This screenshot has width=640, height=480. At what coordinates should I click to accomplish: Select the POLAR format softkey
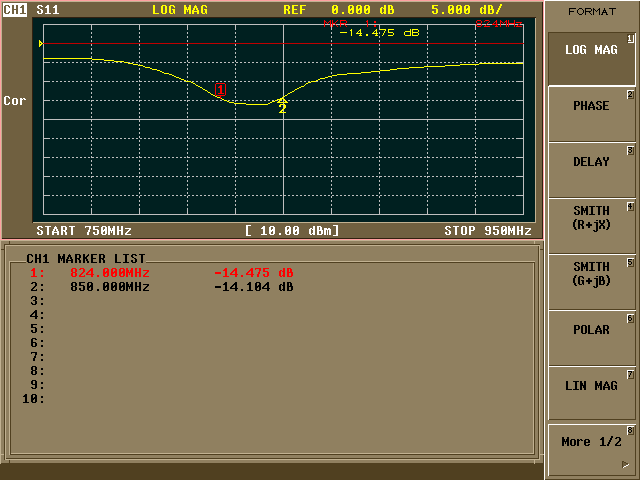(x=591, y=338)
